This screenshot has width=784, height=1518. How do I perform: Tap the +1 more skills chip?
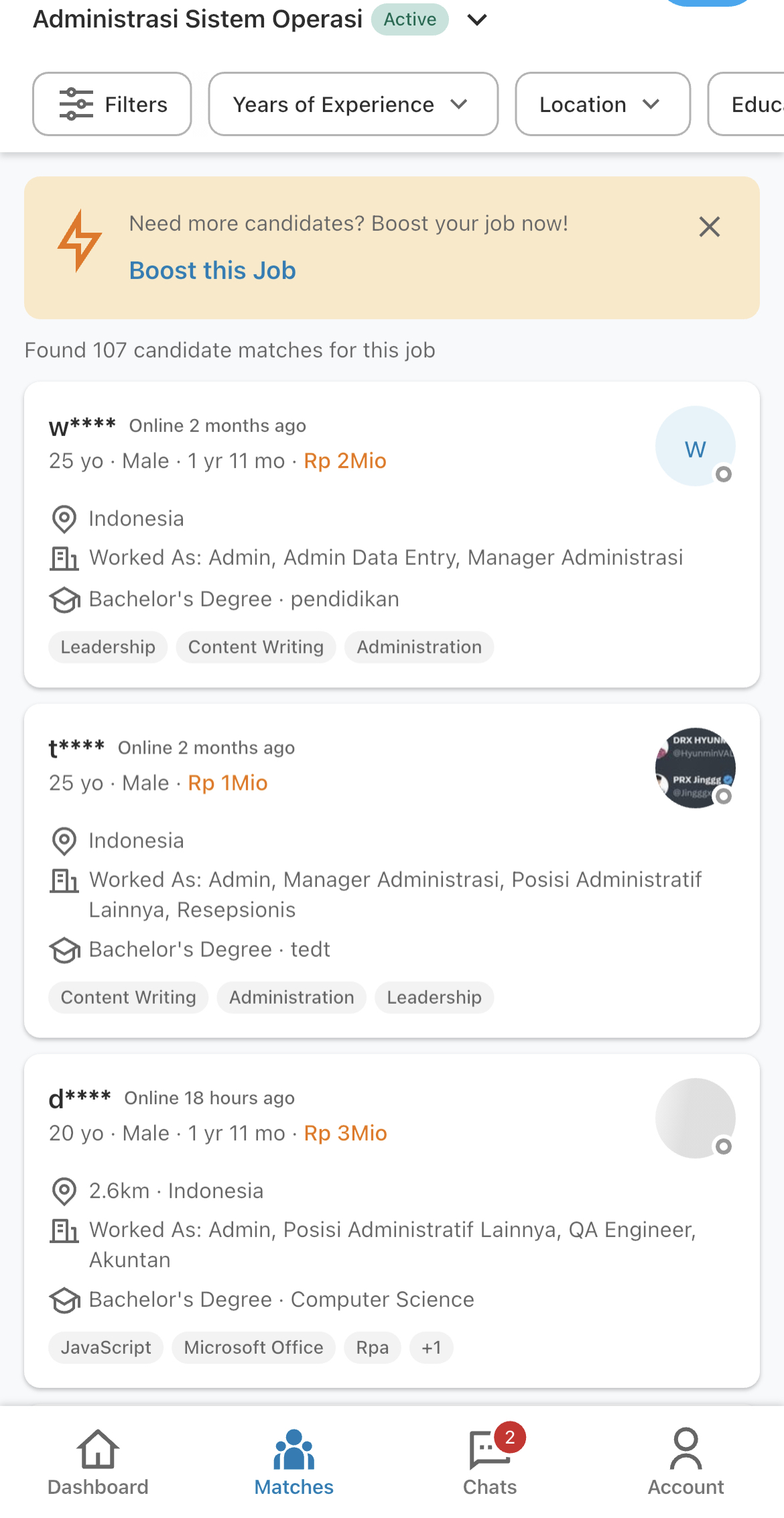tap(432, 1348)
